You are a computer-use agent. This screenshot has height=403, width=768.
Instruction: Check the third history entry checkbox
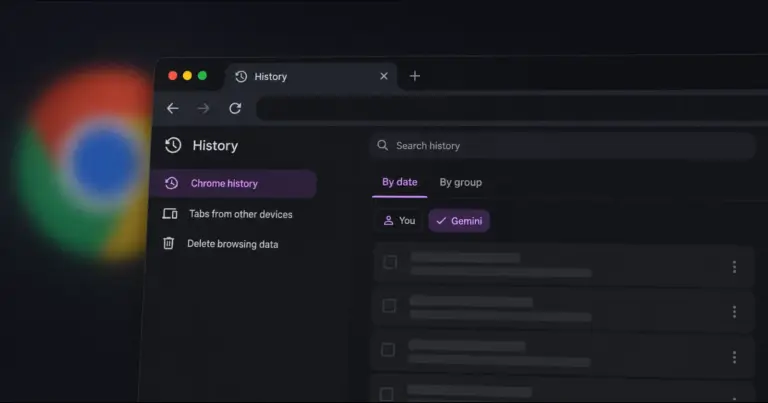click(x=388, y=350)
